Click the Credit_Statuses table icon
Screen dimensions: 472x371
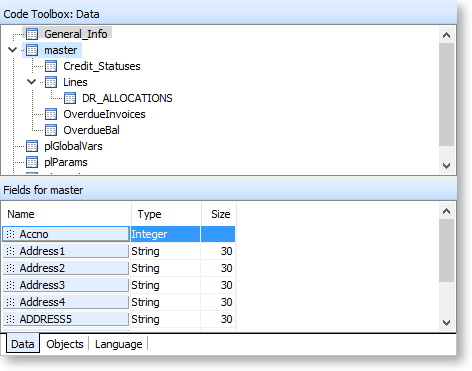point(51,66)
